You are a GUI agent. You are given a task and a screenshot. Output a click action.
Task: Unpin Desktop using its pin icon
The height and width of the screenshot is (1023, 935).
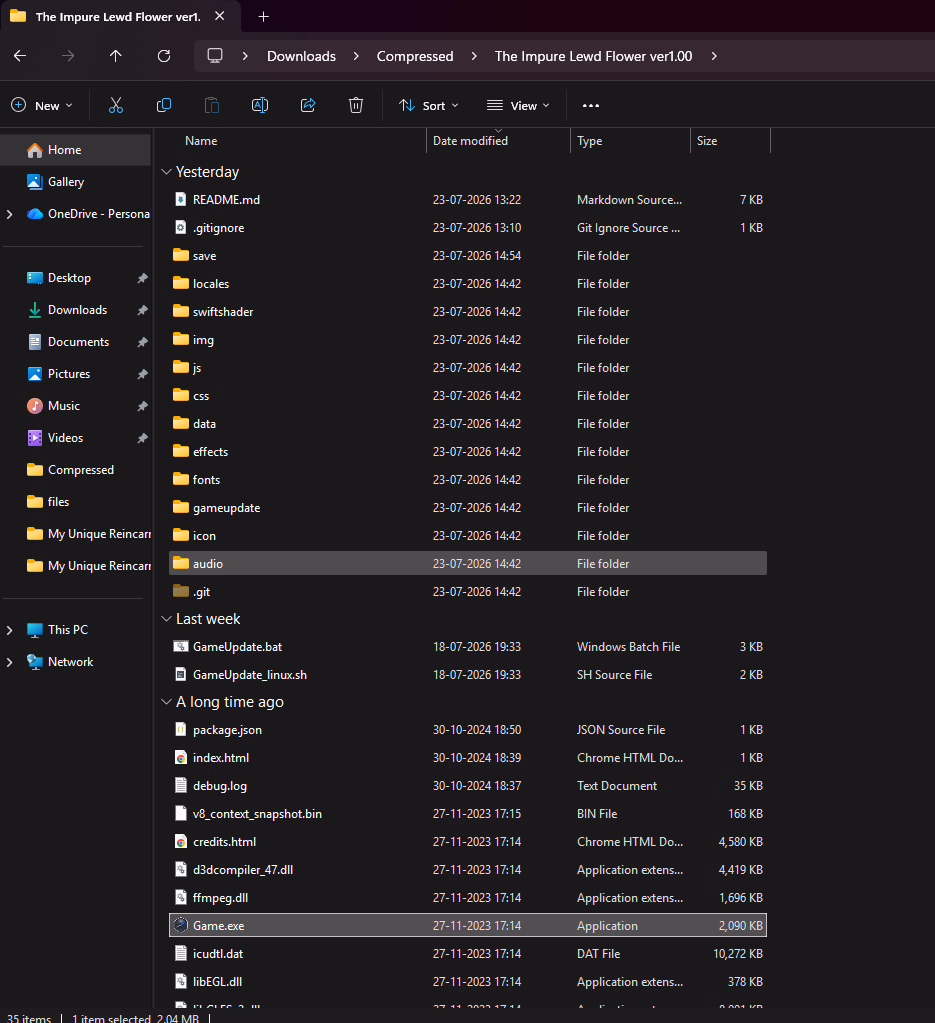pyautogui.click(x=142, y=278)
